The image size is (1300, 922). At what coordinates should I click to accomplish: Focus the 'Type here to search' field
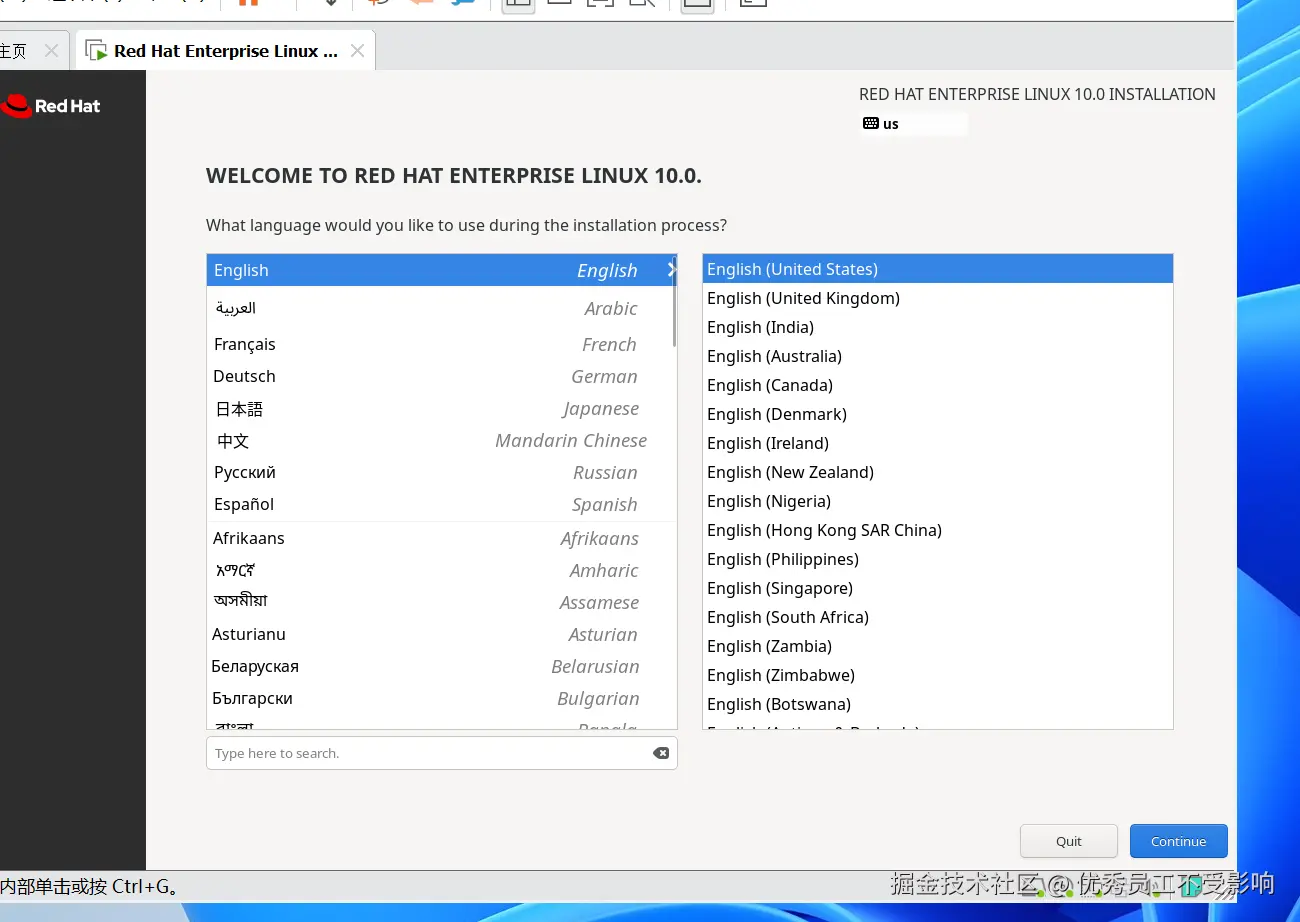pos(430,753)
